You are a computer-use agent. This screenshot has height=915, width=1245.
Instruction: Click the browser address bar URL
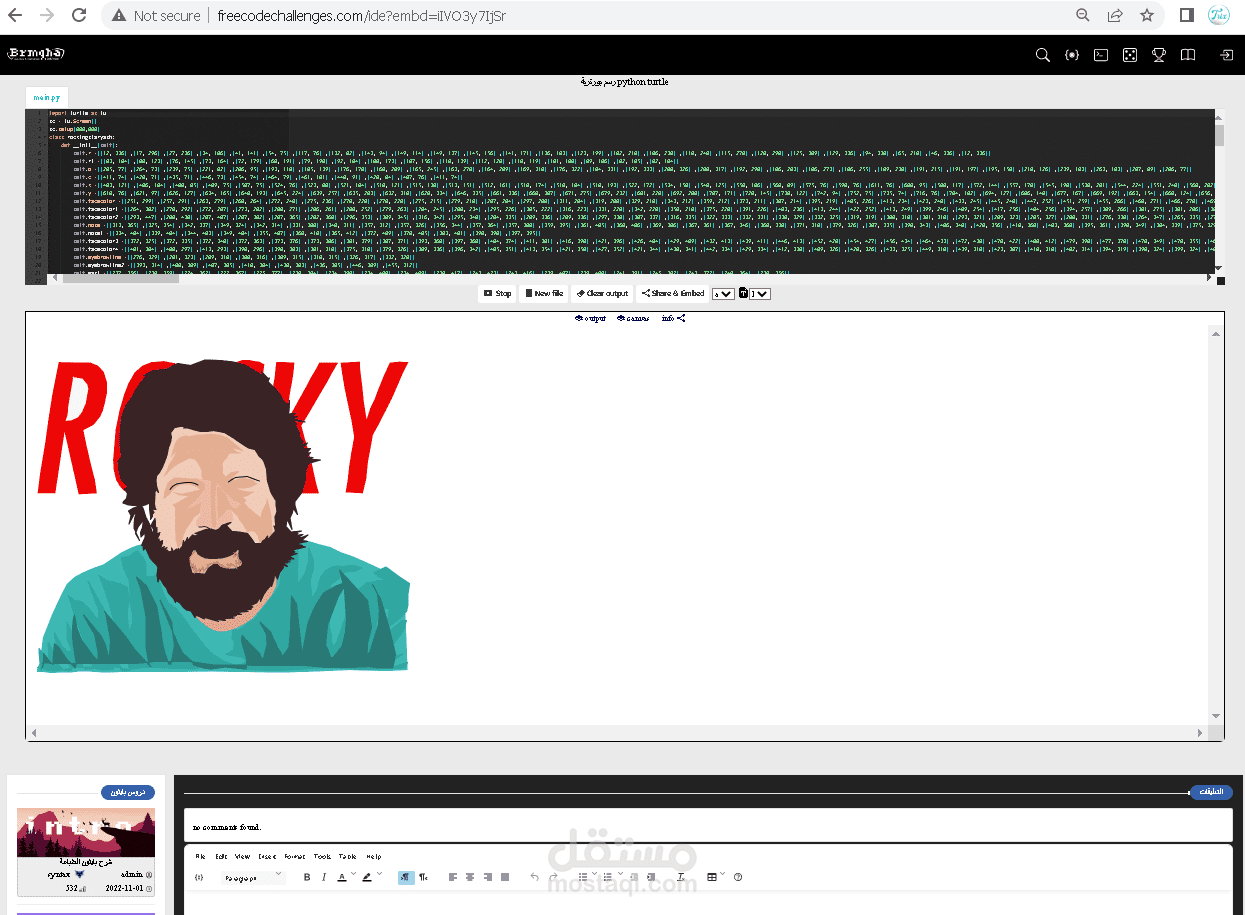[x=362, y=15]
